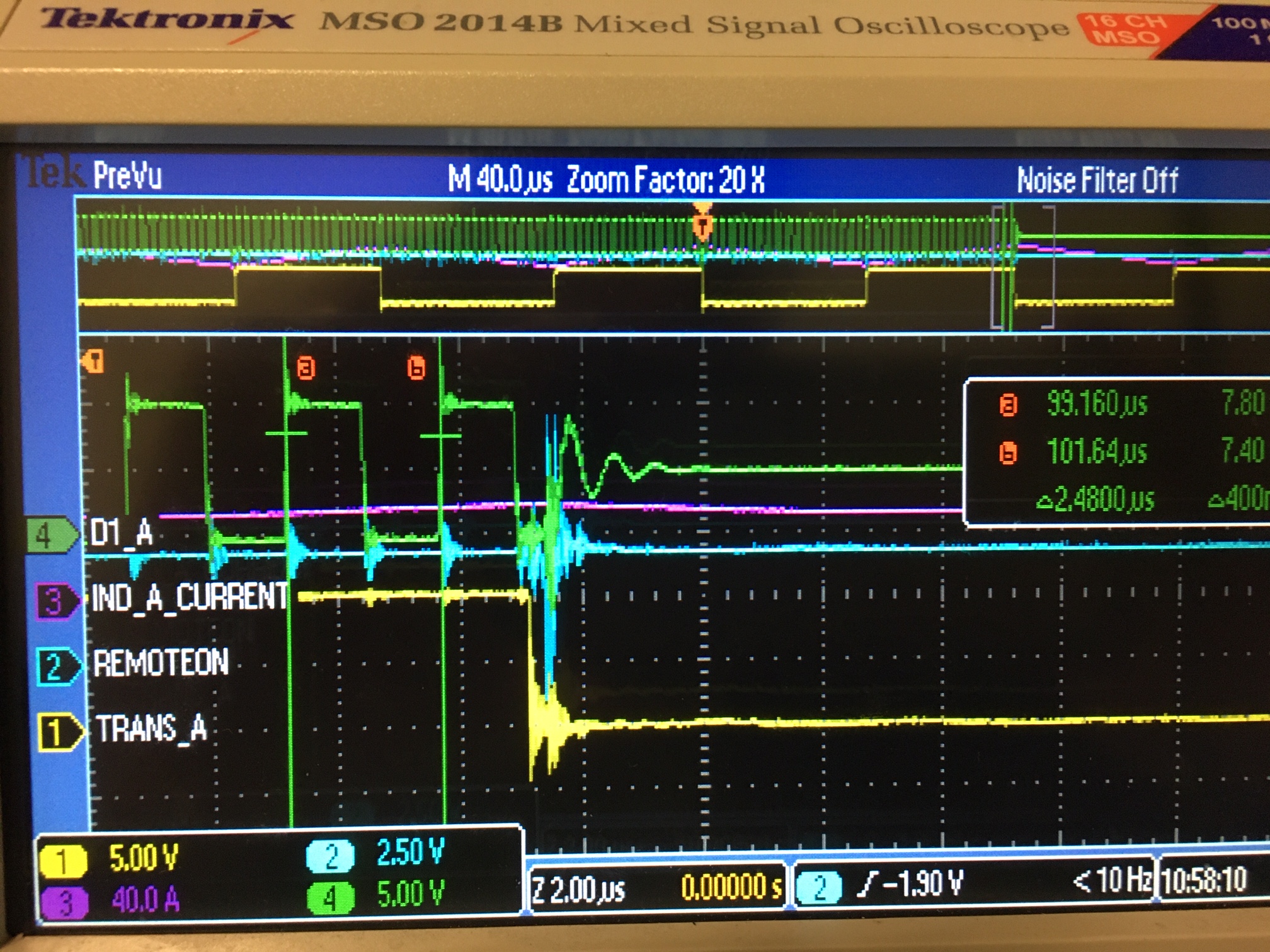Select the channel 3 IND_A_CURRENT marker
The image size is (1270, 952).
point(58,601)
